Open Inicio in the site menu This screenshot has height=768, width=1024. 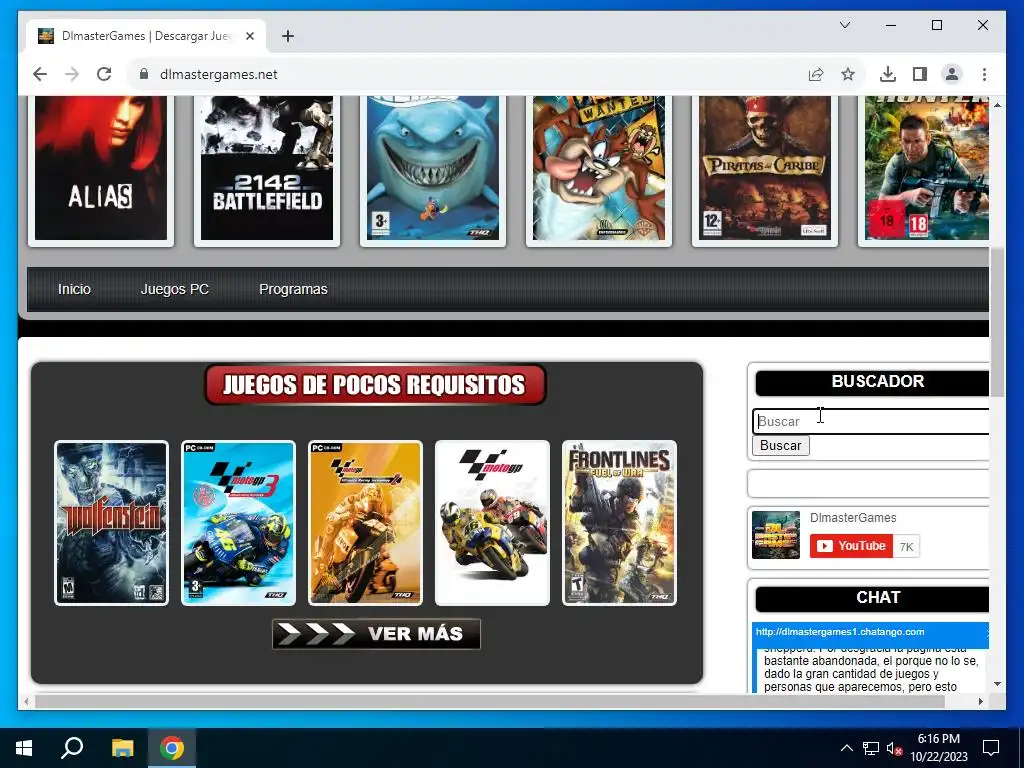pos(74,289)
